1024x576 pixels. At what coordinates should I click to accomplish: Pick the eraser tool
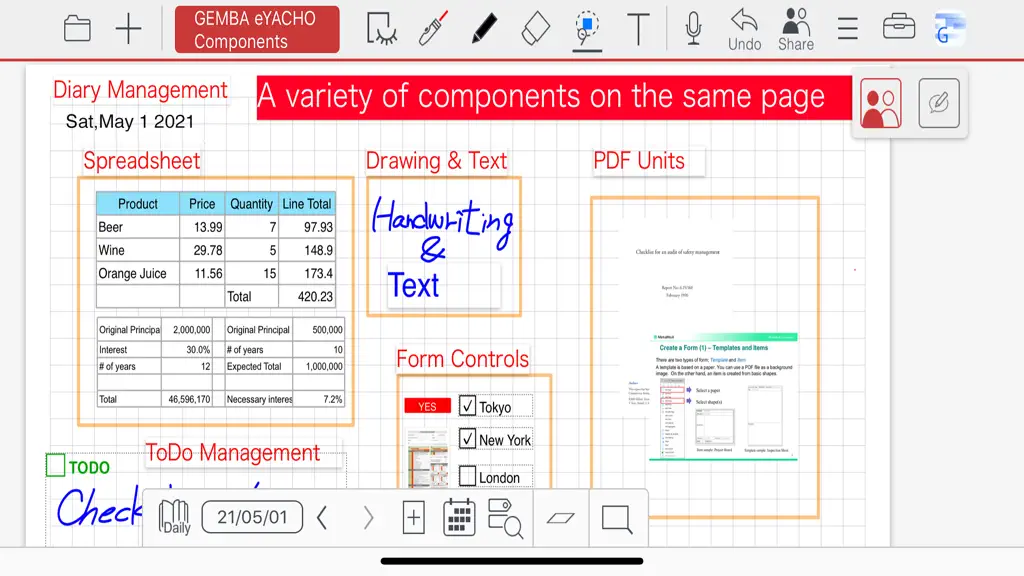pos(536,29)
